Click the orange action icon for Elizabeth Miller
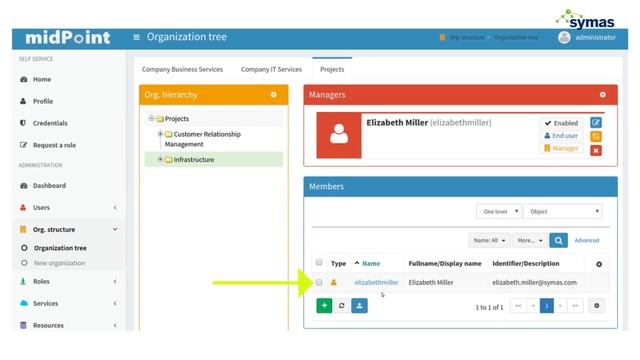 596,136
